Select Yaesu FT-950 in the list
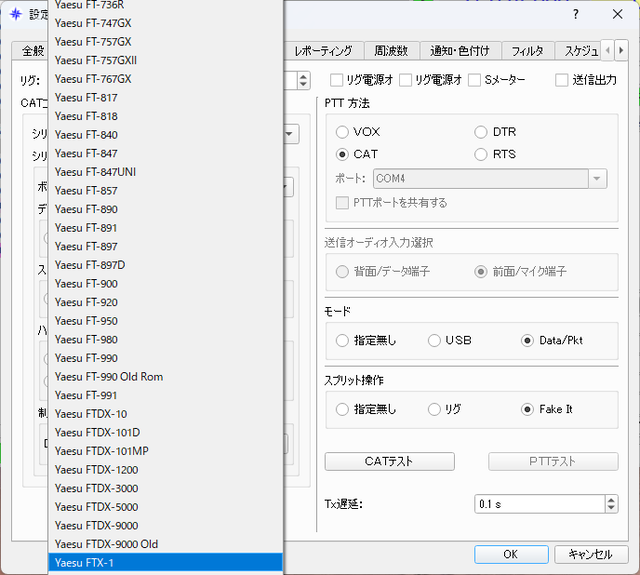This screenshot has width=640, height=575. (x=165, y=321)
